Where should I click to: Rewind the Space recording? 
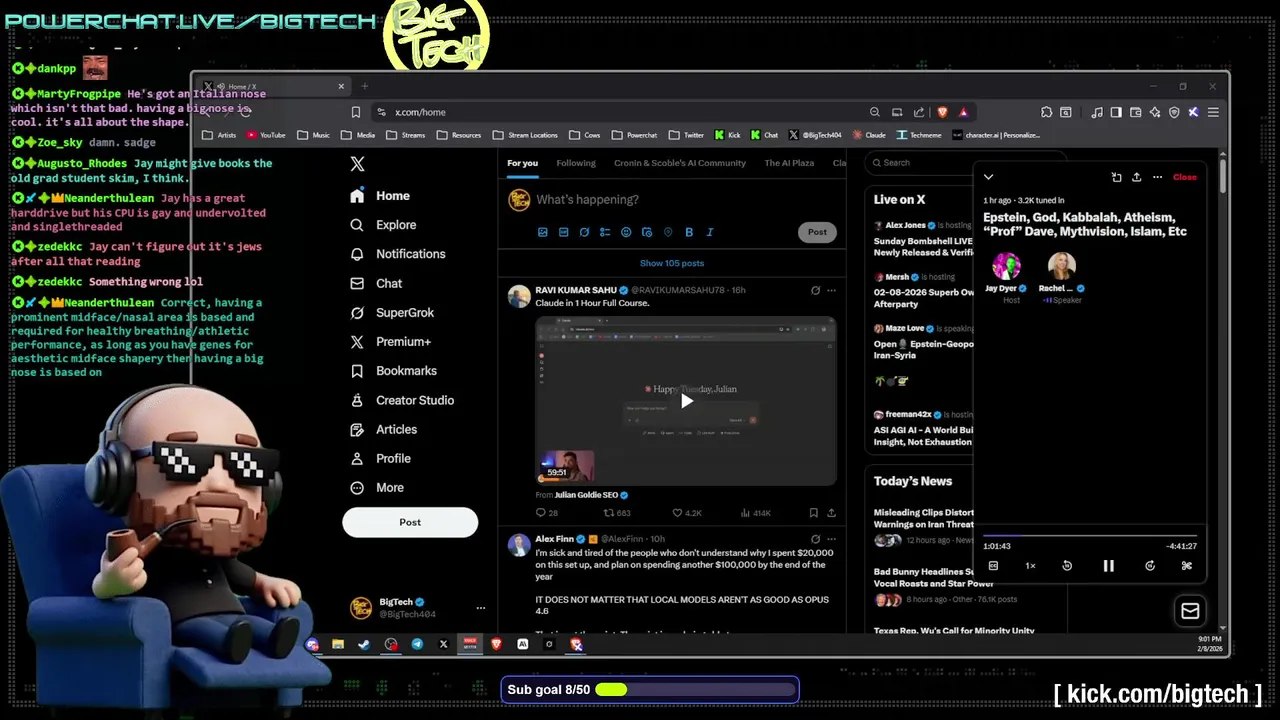click(1067, 566)
